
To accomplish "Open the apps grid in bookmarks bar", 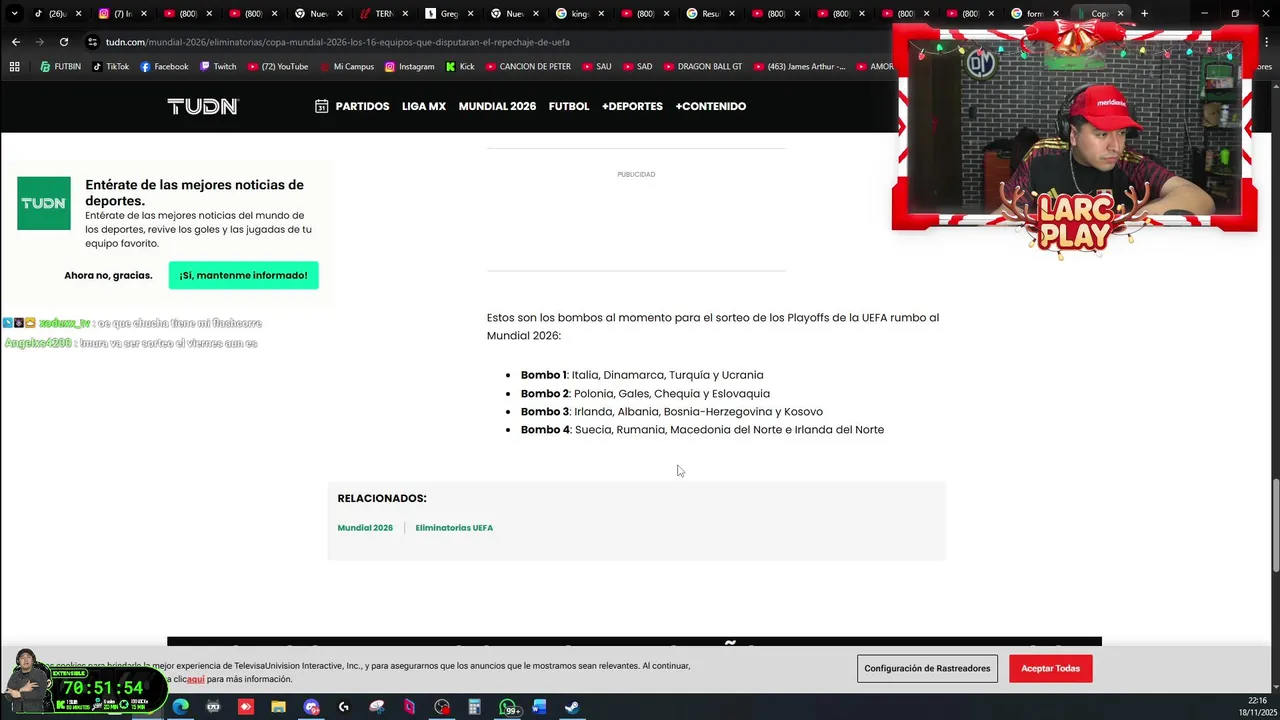I will coord(14,66).
